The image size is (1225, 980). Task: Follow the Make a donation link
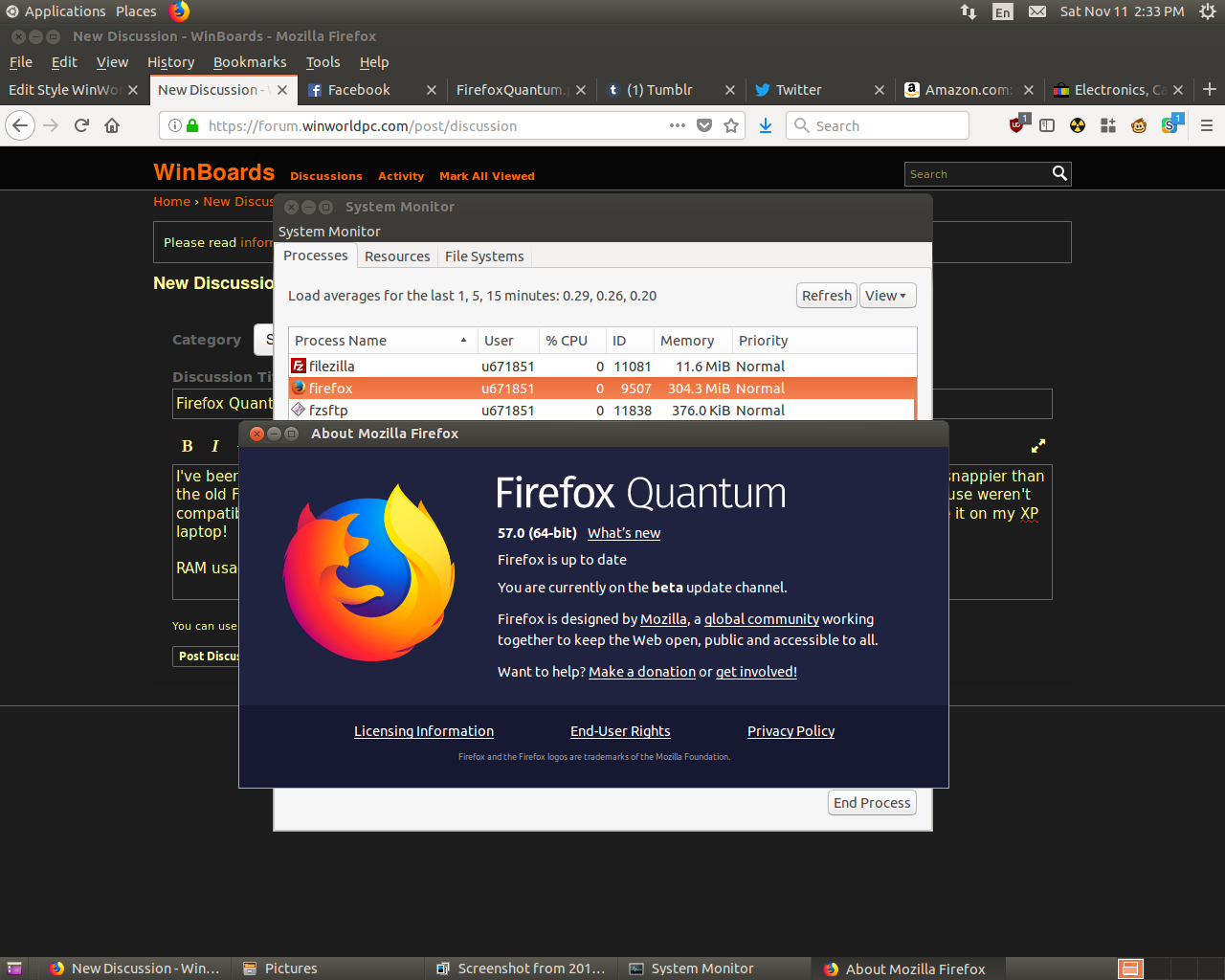pos(642,672)
